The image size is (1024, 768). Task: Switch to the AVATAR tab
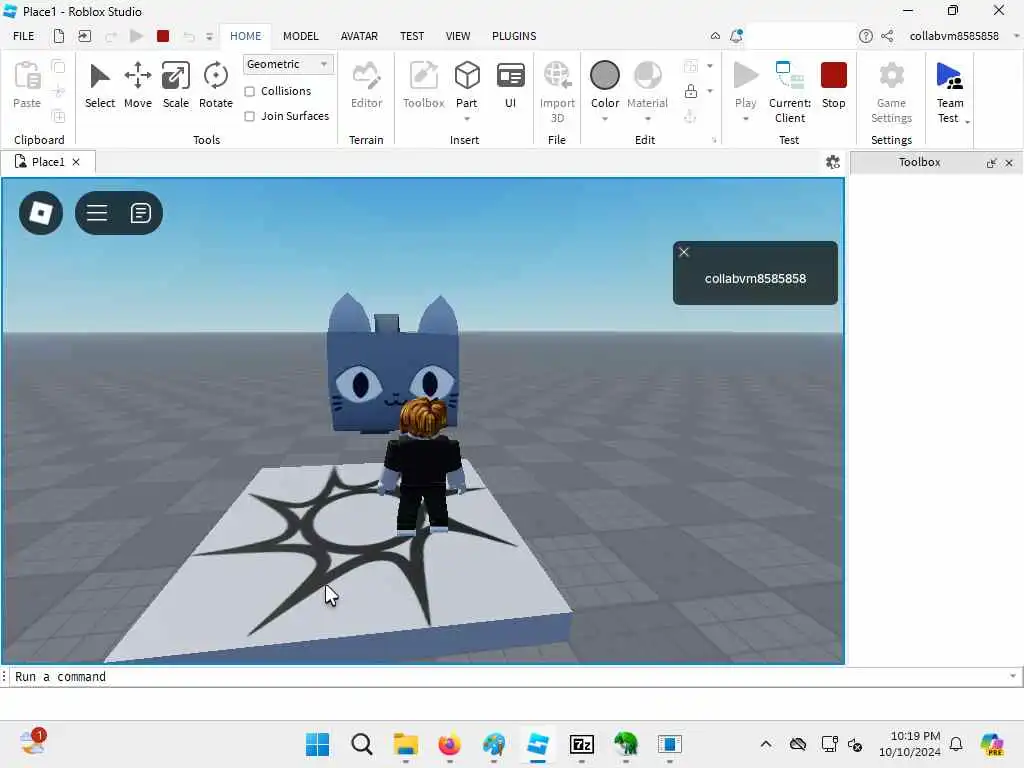click(x=359, y=36)
